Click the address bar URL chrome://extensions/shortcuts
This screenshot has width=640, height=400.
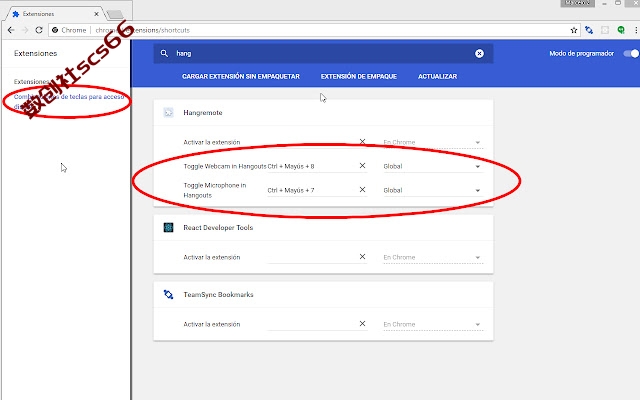click(142, 30)
